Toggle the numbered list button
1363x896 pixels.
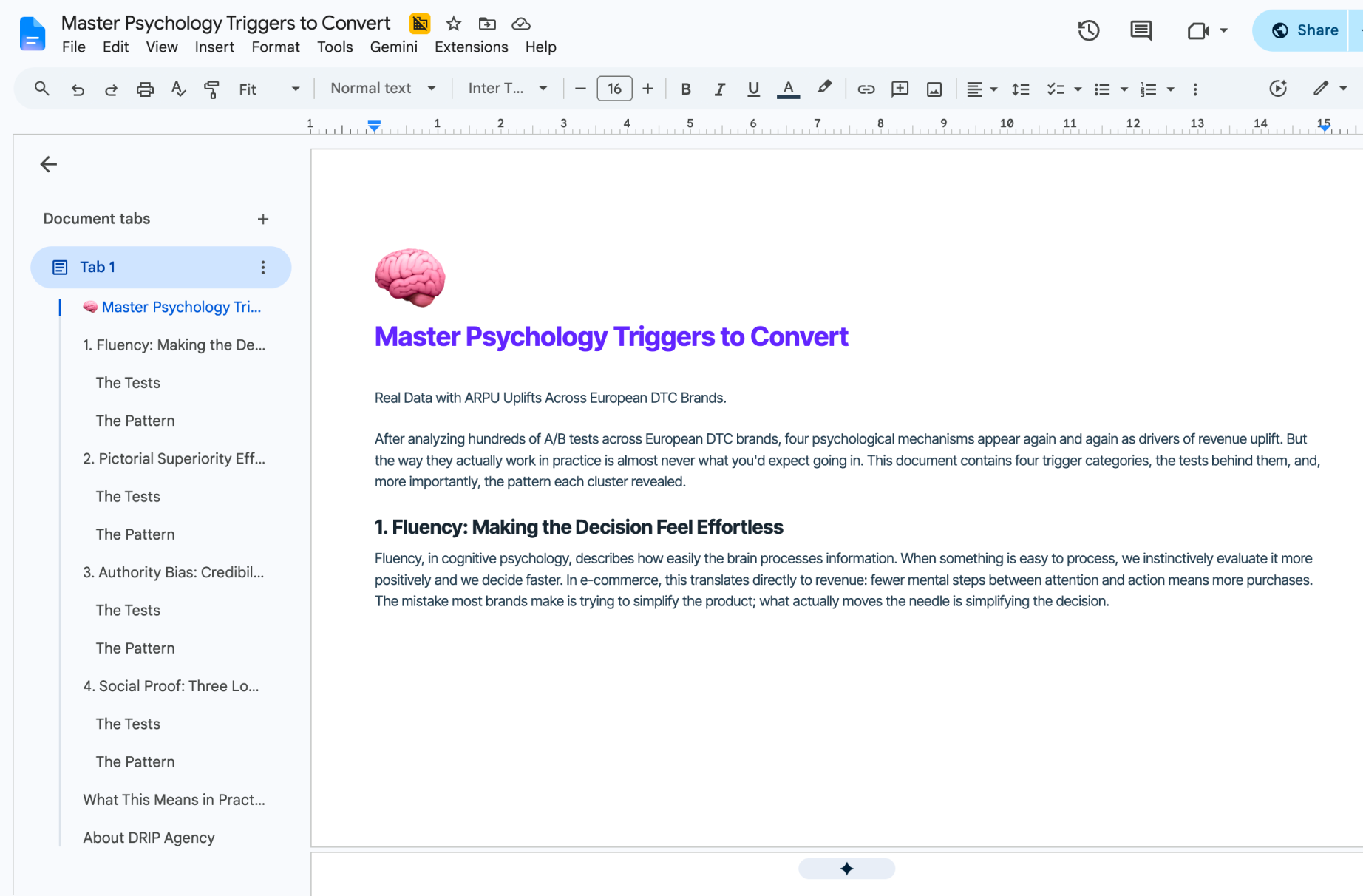[1148, 89]
